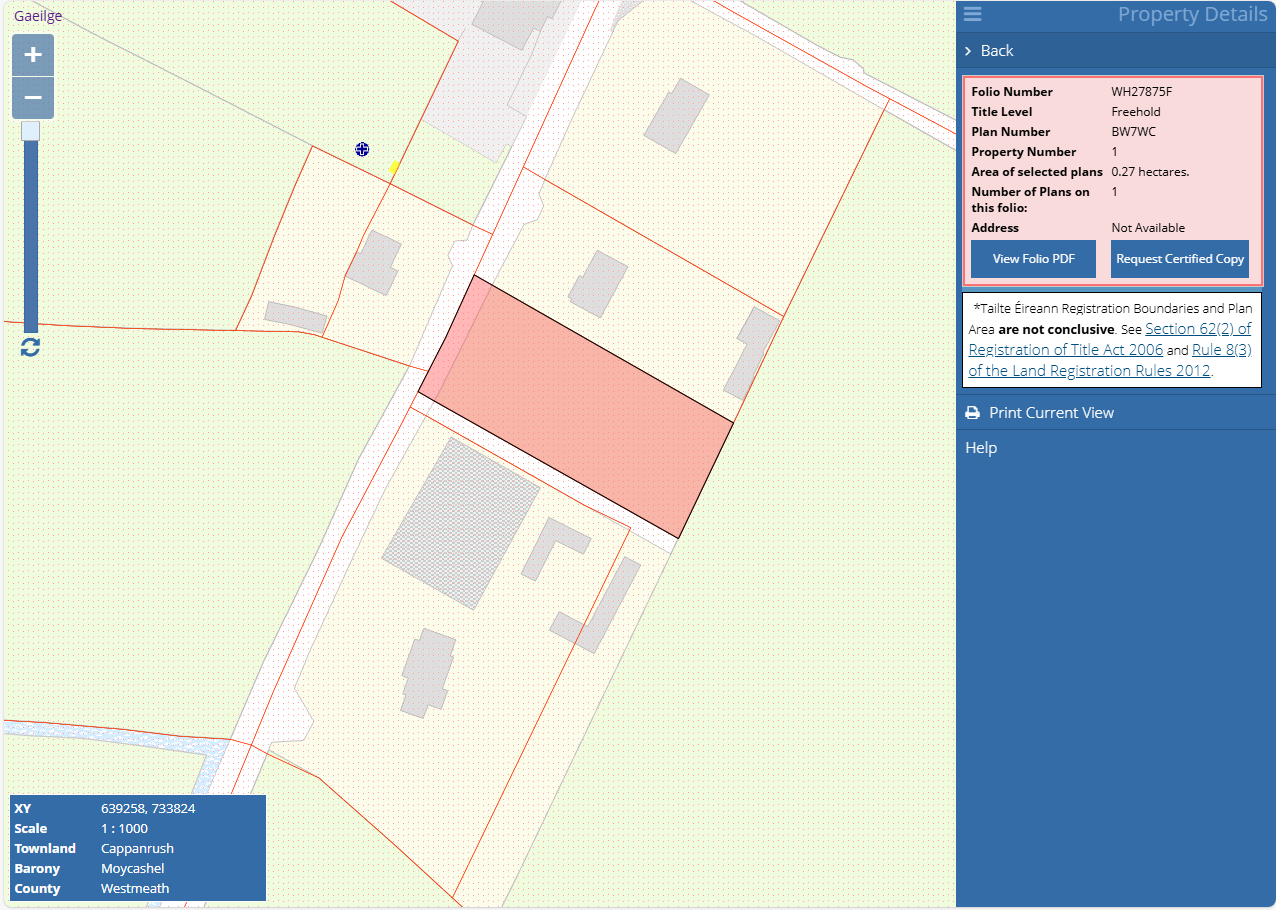This screenshot has width=1276, height=910.
Task: Reset the map view with refresh icon
Action: [31, 347]
